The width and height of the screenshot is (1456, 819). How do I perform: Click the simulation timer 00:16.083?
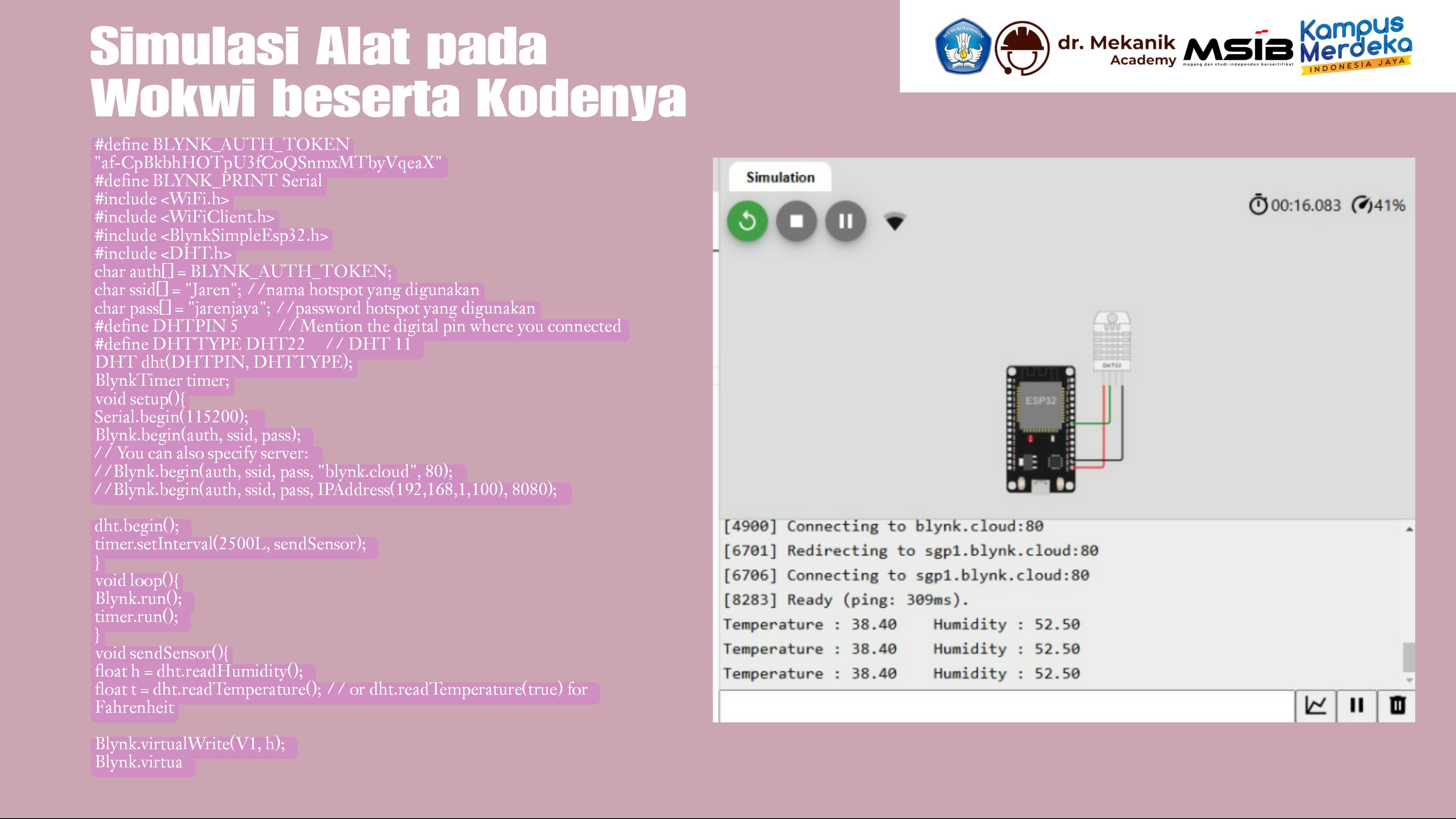tap(1294, 205)
